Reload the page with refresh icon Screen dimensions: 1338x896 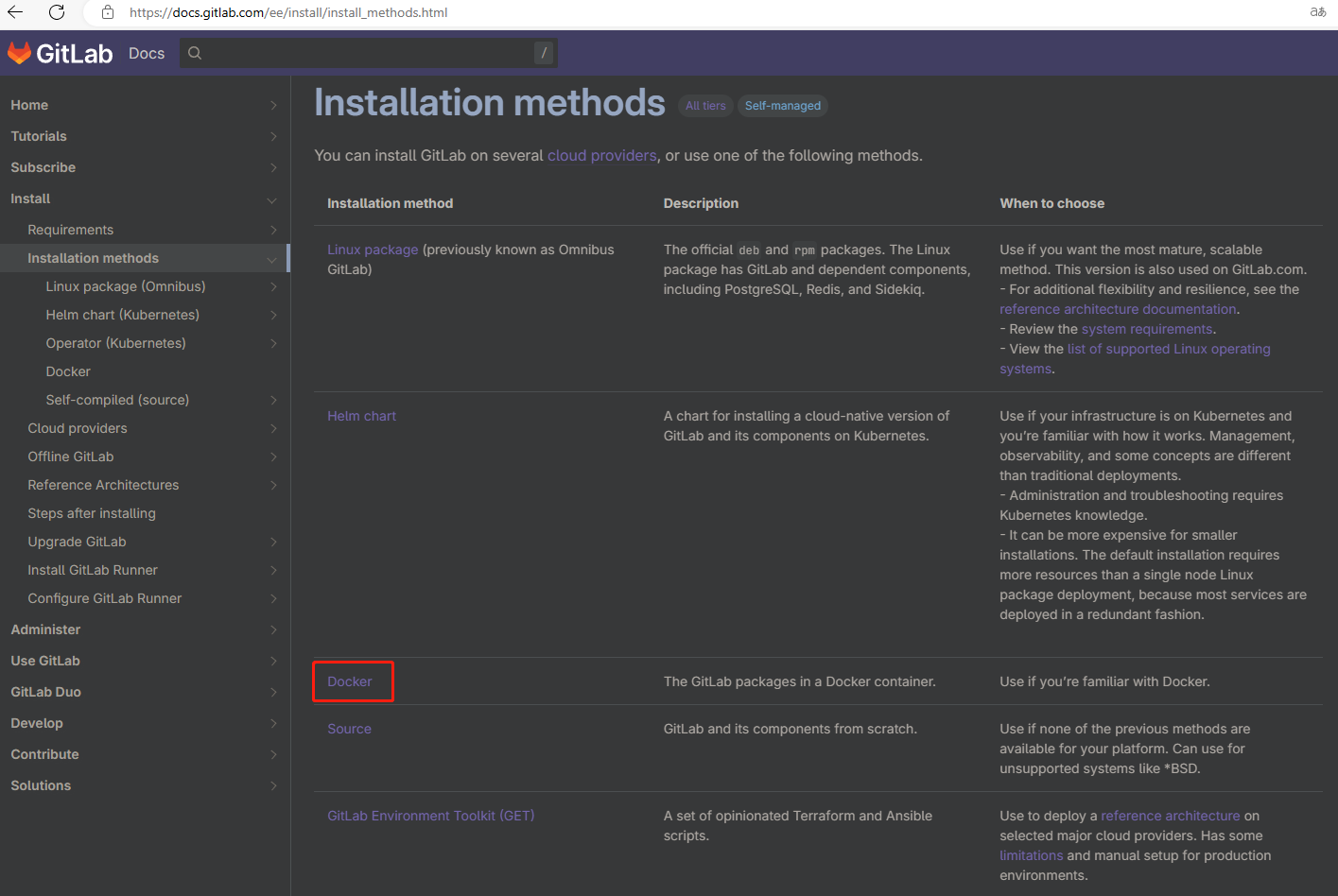pos(57,12)
